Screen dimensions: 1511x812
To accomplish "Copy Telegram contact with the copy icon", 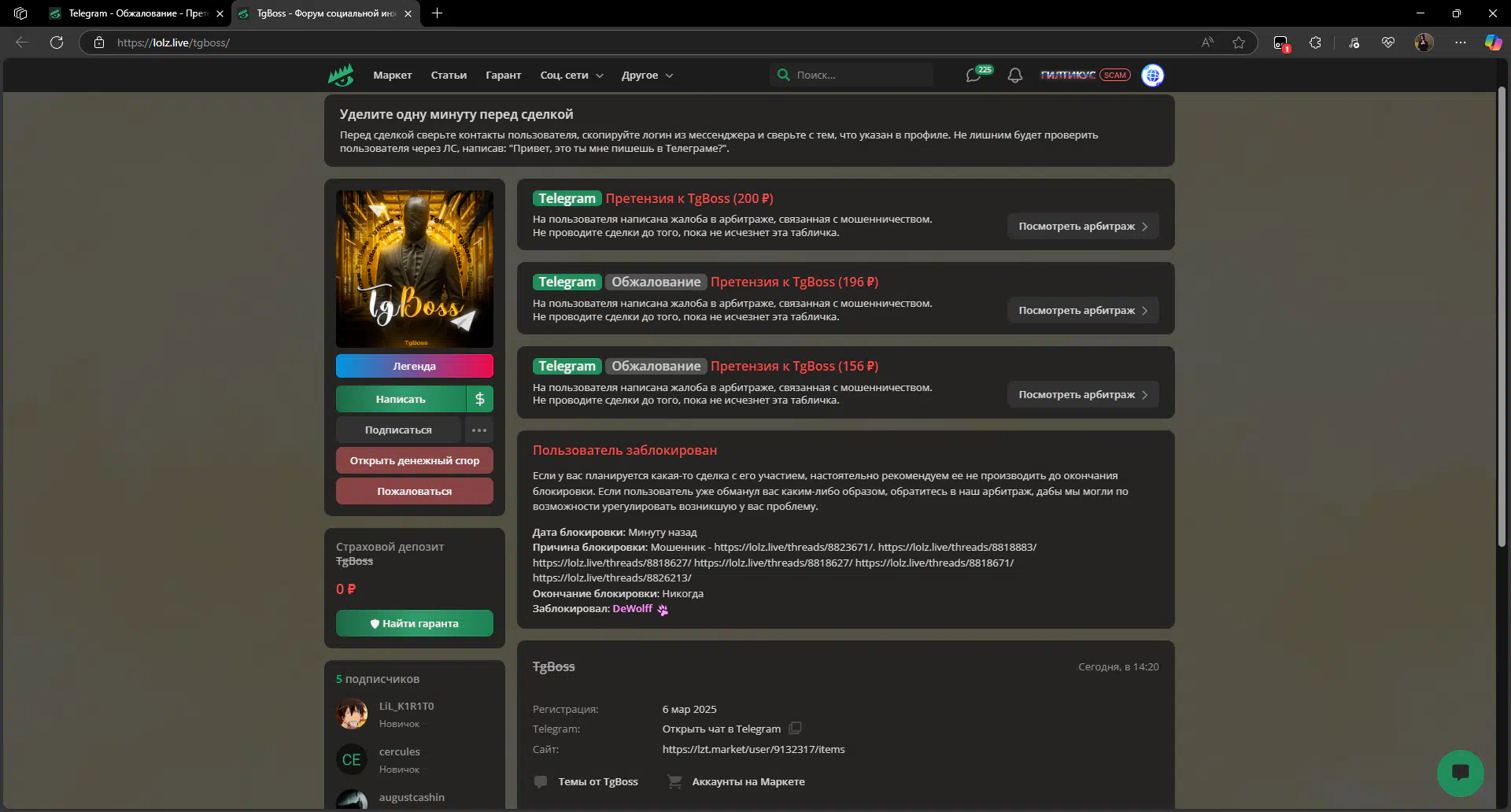I will click(x=795, y=729).
